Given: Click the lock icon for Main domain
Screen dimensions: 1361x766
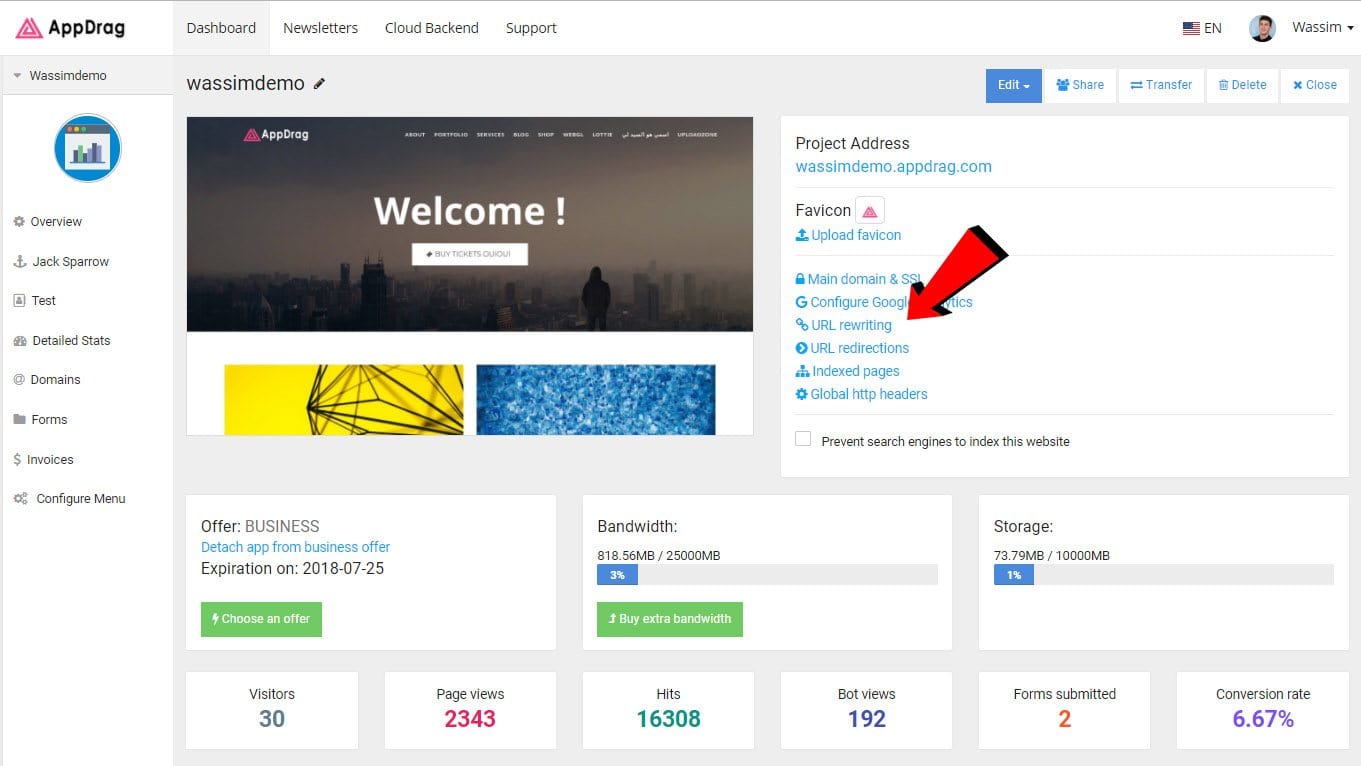Looking at the screenshot, I should pyautogui.click(x=800, y=279).
